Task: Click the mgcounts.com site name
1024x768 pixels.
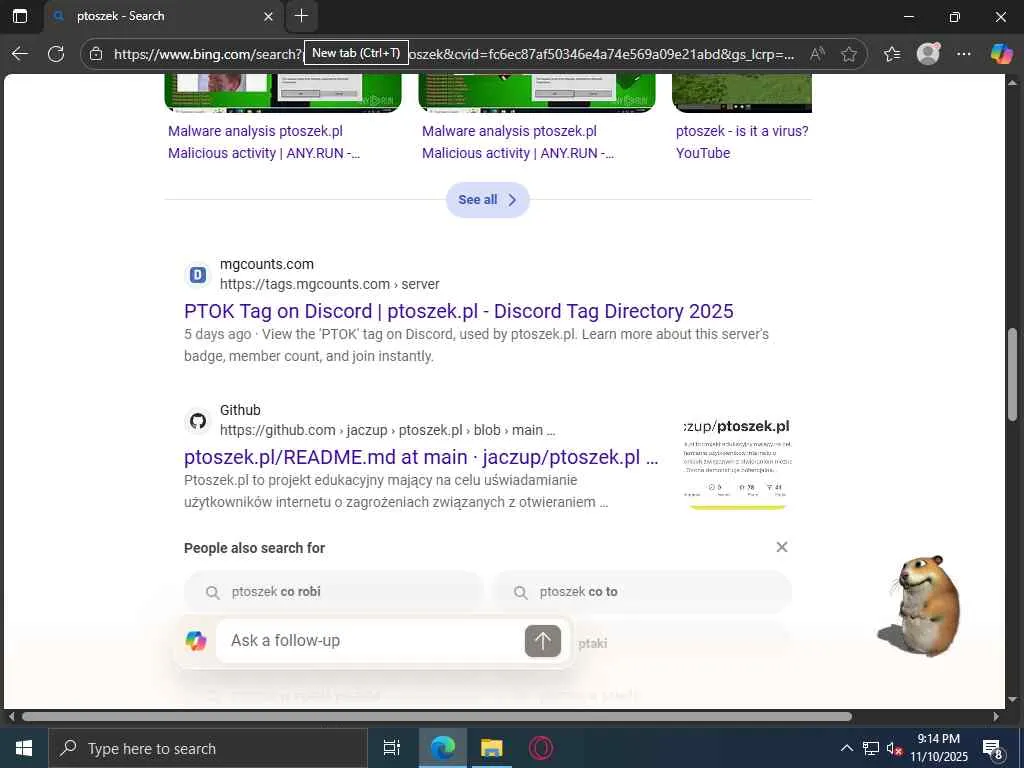Action: pos(266,264)
